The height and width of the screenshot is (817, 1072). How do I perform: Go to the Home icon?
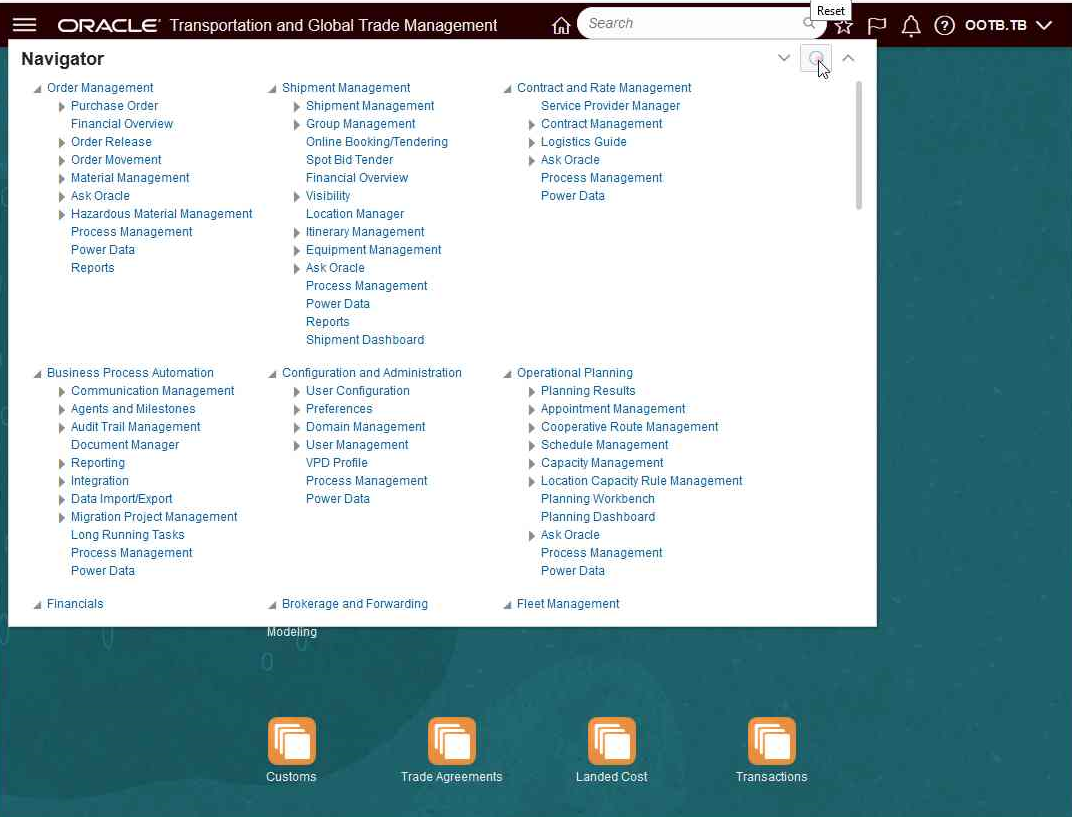pos(561,26)
